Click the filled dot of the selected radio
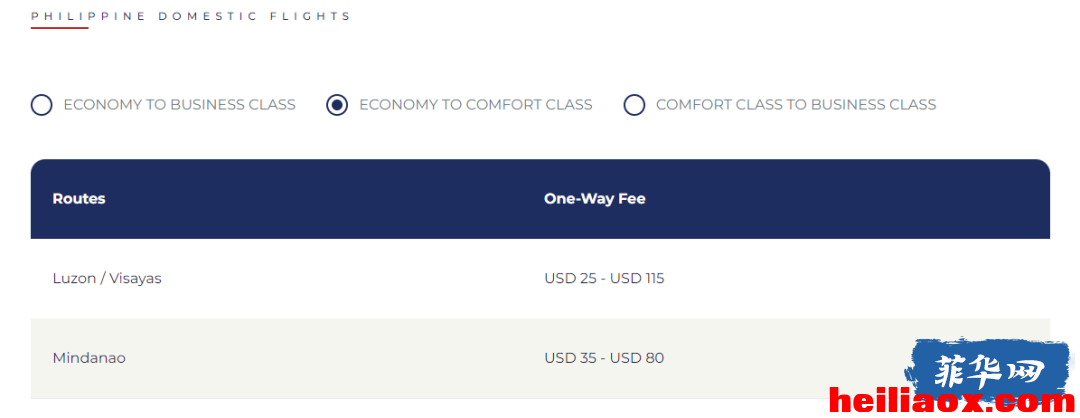This screenshot has width=1080, height=418. [337, 105]
